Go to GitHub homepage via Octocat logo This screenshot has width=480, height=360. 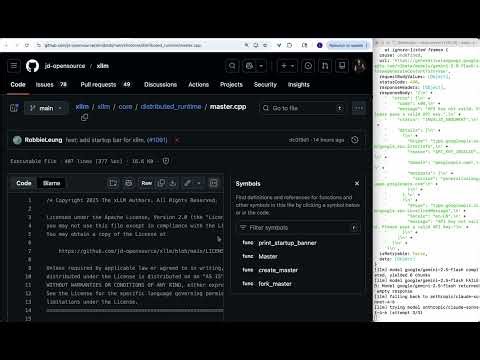coord(32,66)
